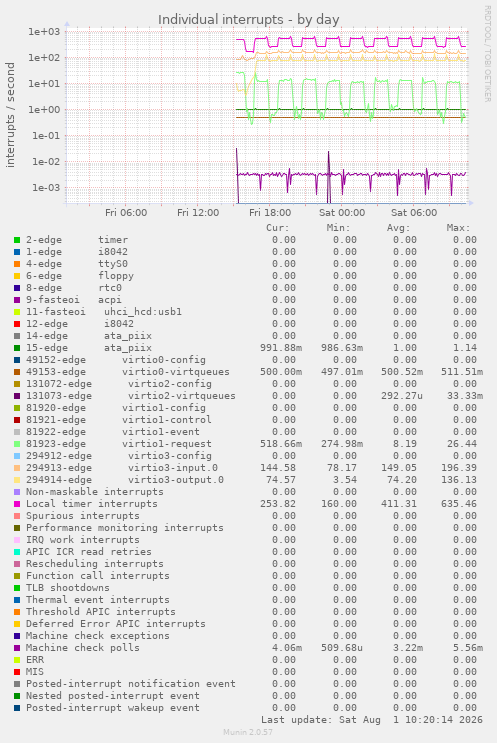This screenshot has height=743, width=497.
Task: Click the yellow virtio3-output.0 legend swatch
Action: click(x=17, y=480)
